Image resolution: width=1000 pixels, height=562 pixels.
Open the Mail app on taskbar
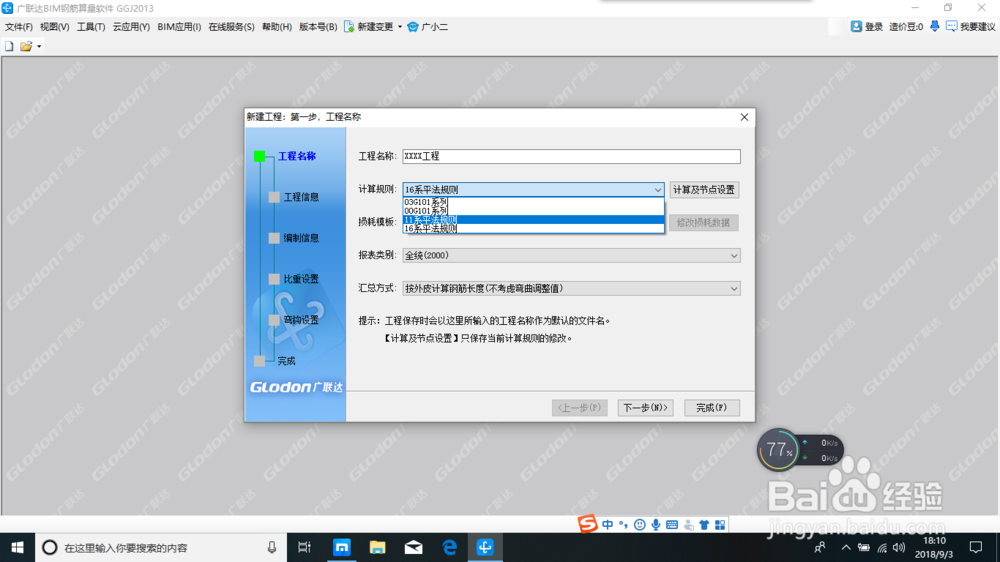point(413,547)
